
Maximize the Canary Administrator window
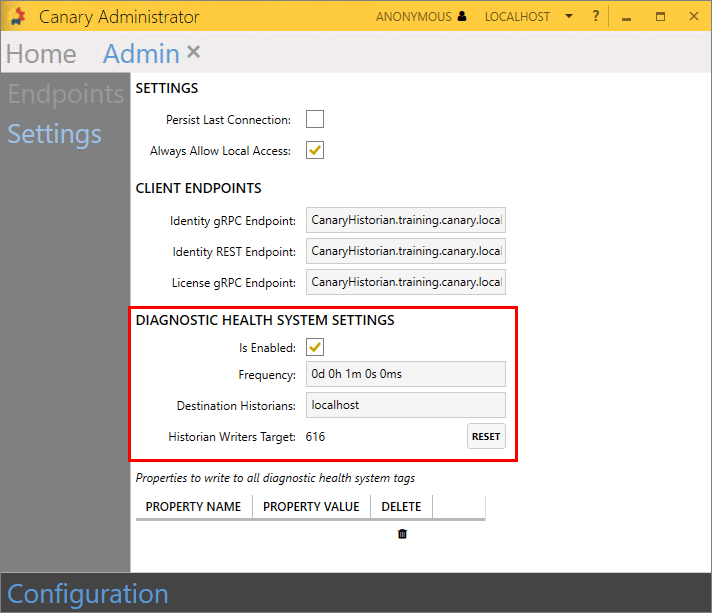tap(660, 17)
